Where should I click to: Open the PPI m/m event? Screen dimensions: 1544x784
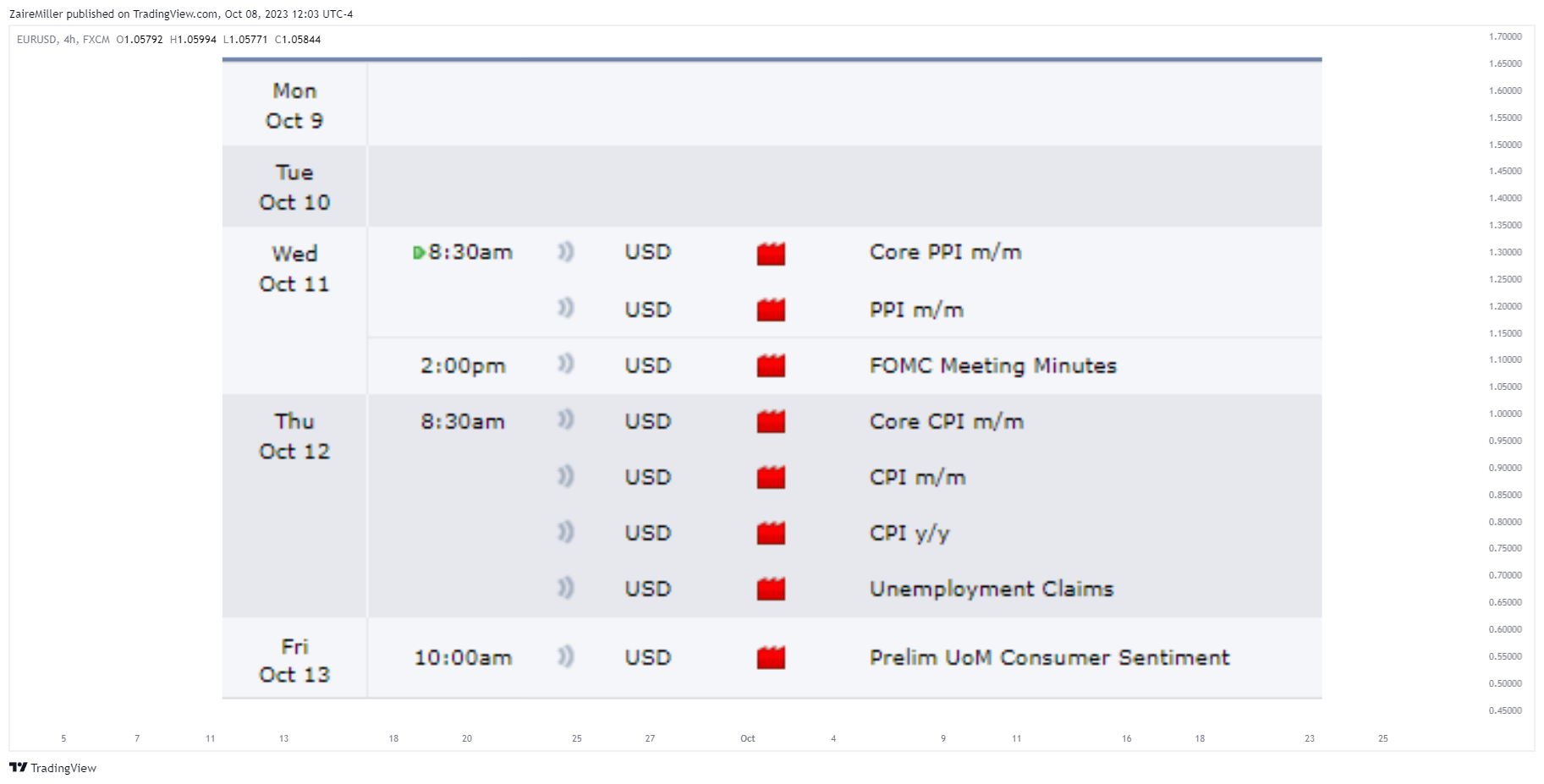point(917,310)
